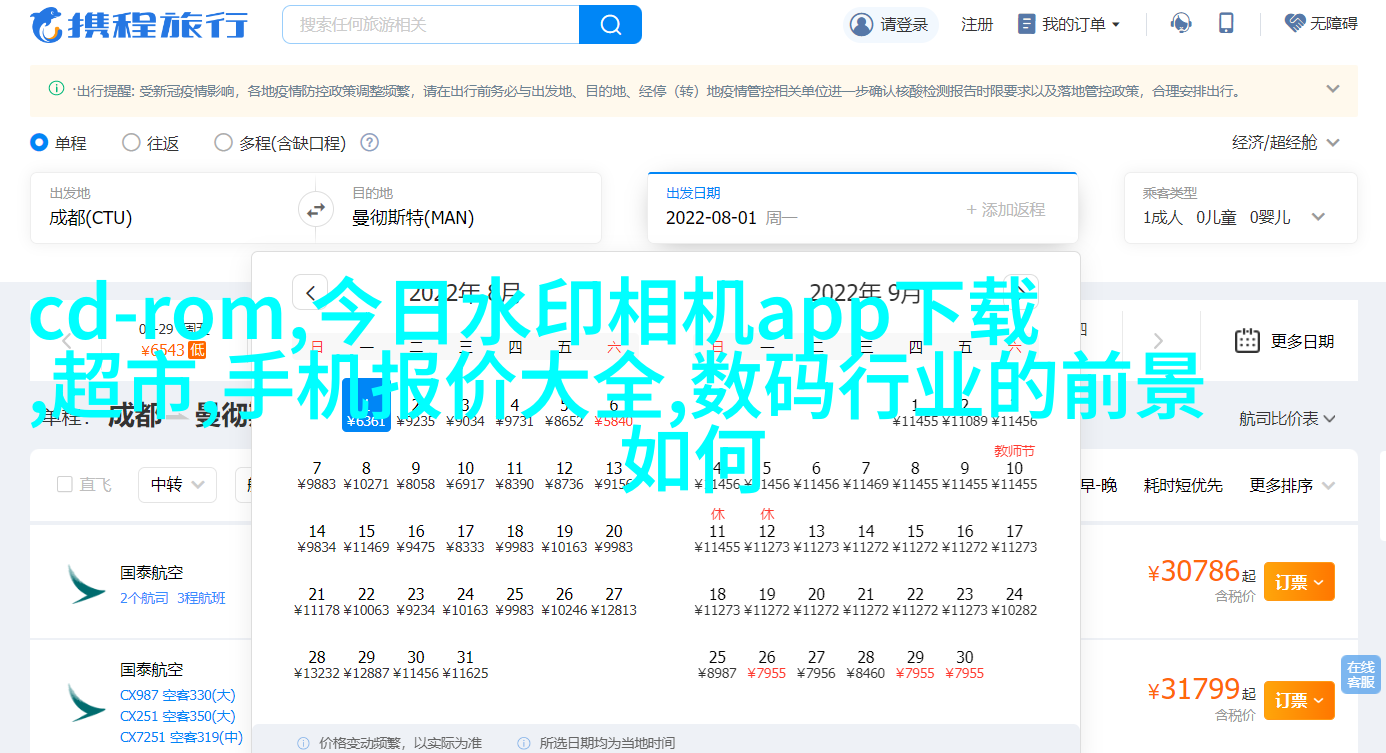Swap departure and destination cities

pyautogui.click(x=315, y=210)
